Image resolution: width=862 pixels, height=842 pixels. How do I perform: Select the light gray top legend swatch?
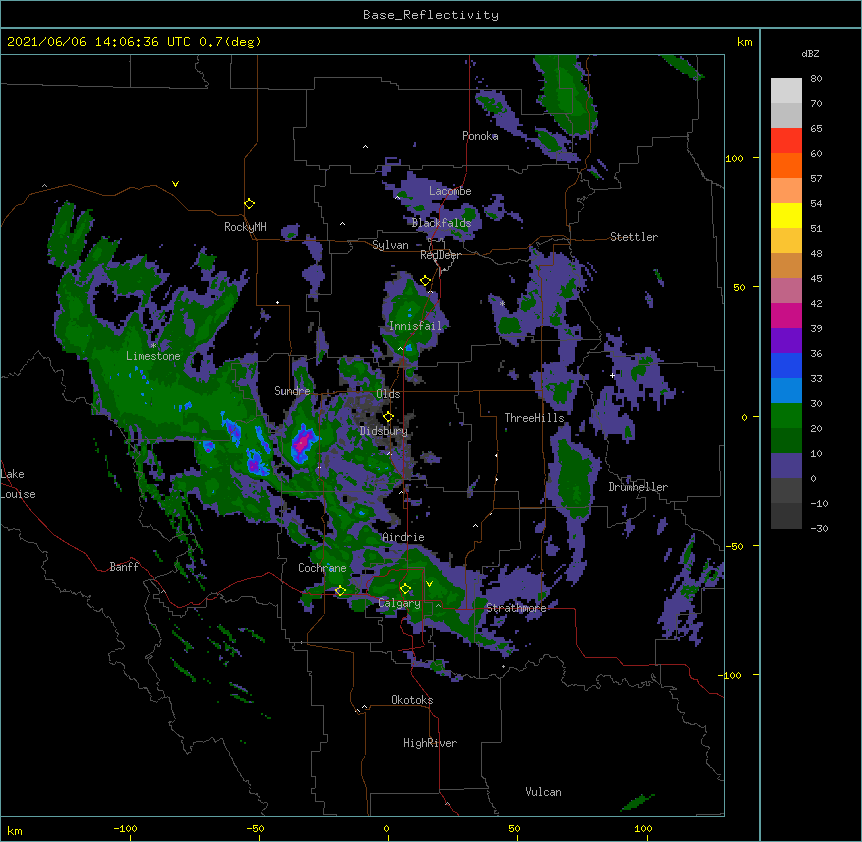click(786, 91)
